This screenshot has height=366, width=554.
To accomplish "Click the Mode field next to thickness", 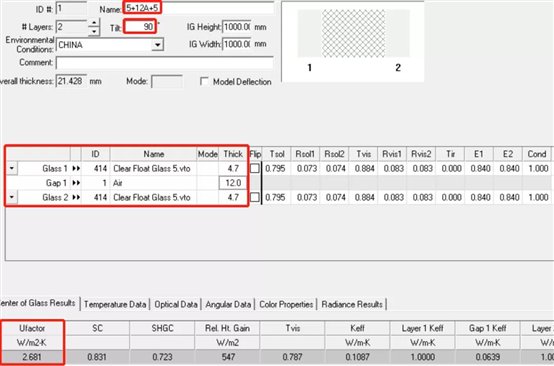I will tap(167, 82).
